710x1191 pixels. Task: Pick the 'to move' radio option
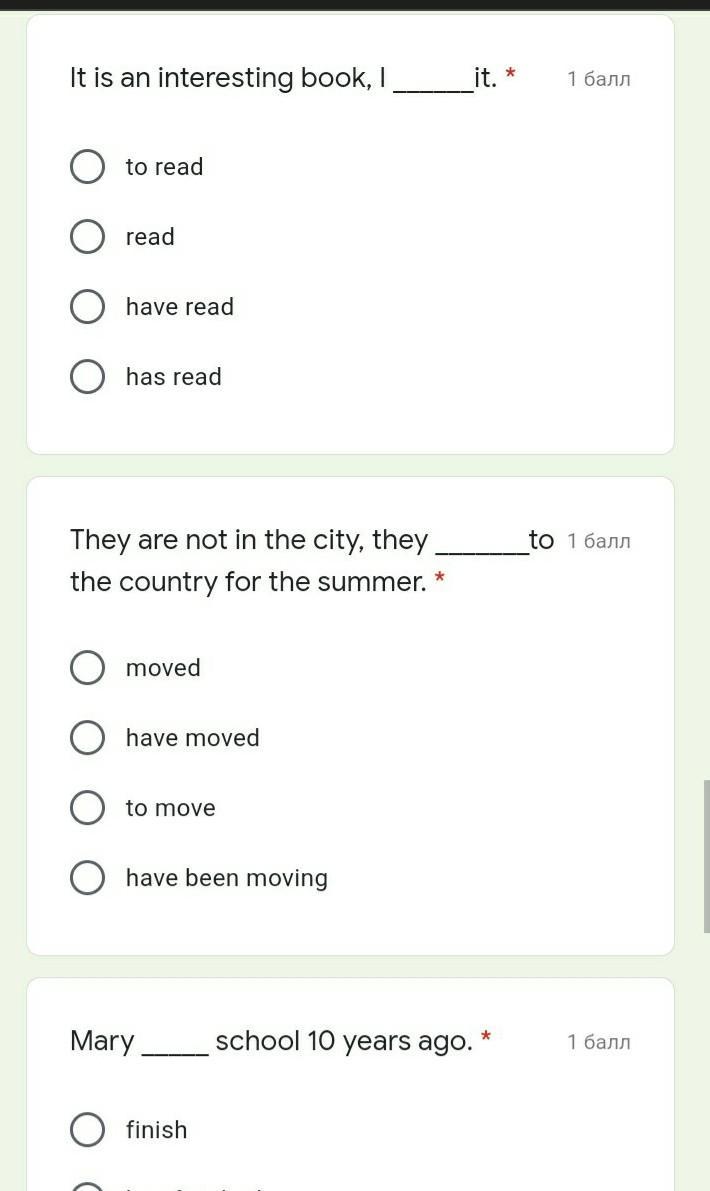pos(87,807)
